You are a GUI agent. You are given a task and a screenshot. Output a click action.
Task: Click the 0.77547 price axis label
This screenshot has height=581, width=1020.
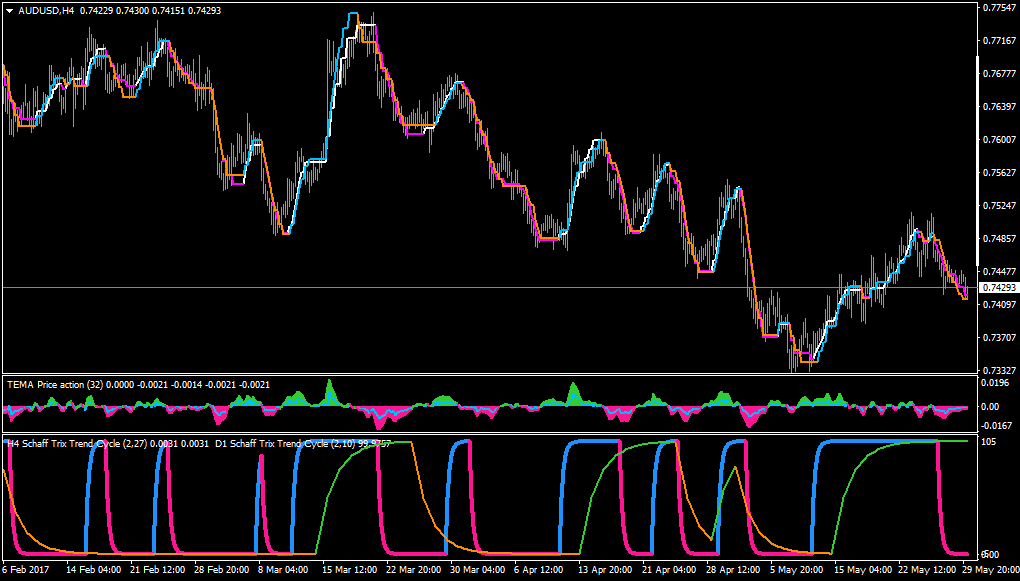(999, 8)
